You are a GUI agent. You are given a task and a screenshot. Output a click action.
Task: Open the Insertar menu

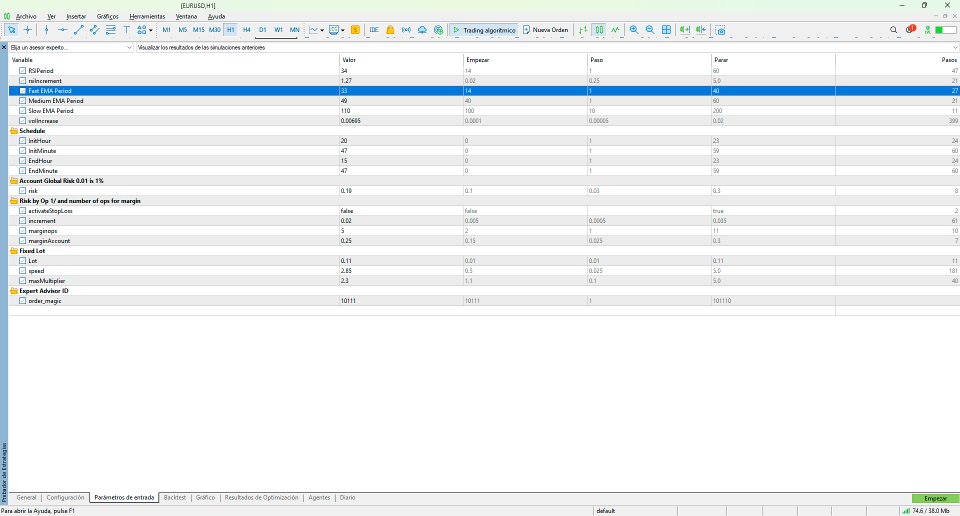76,17
